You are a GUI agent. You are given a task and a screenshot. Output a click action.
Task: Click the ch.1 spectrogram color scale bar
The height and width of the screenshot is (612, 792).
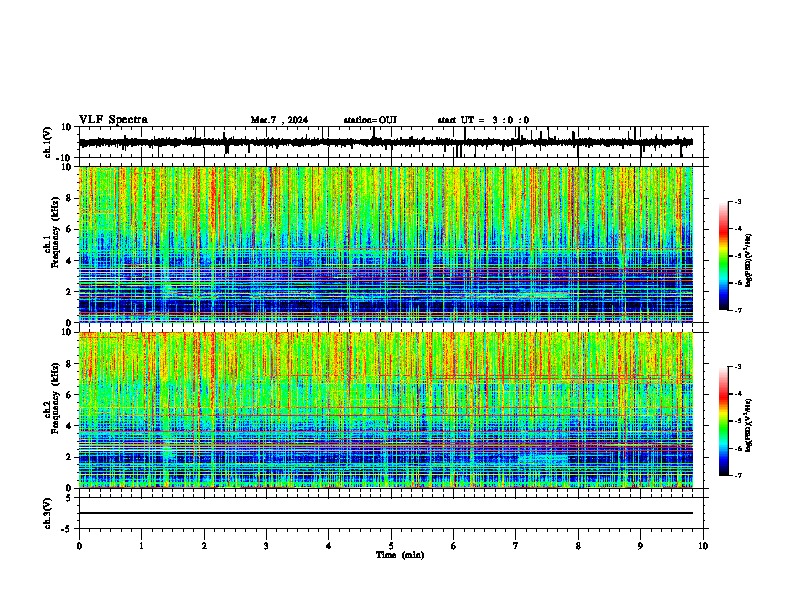724,256
